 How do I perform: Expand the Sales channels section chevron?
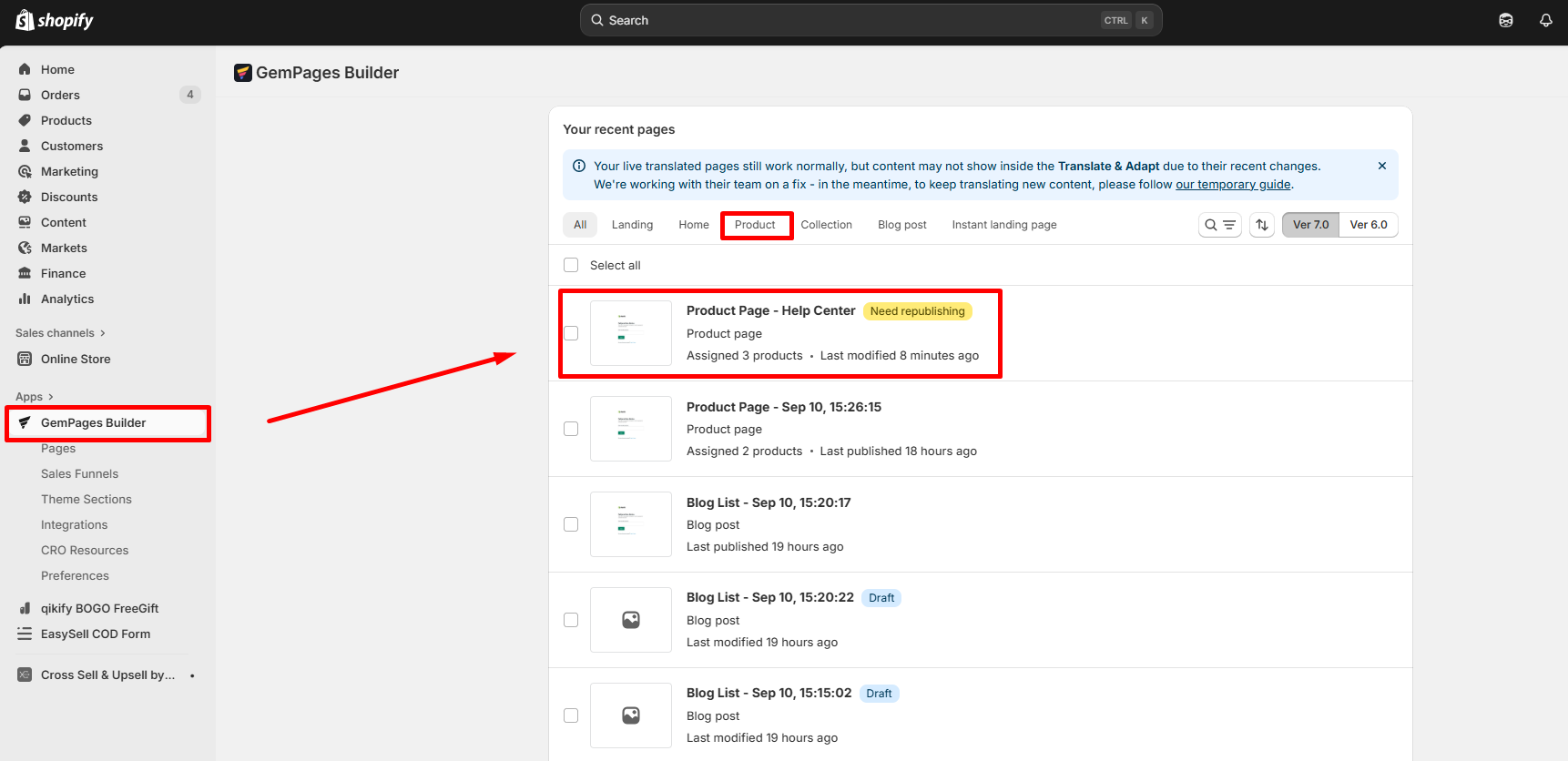[103, 333]
